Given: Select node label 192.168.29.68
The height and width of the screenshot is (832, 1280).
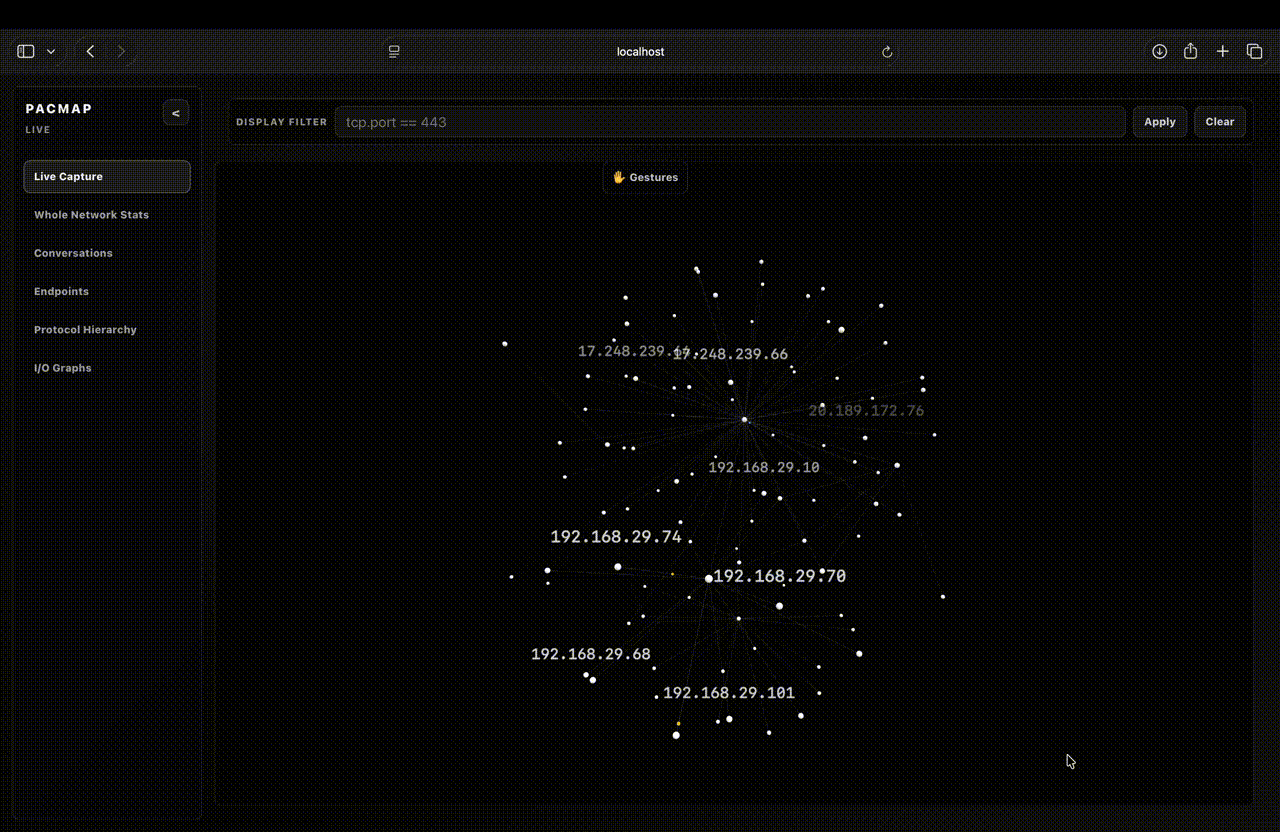Looking at the screenshot, I should [x=591, y=654].
